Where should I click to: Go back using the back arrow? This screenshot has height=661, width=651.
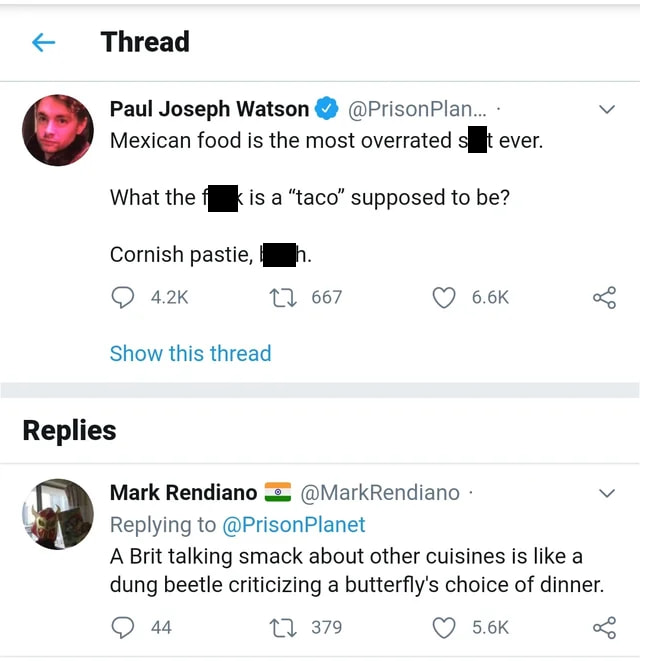43,42
